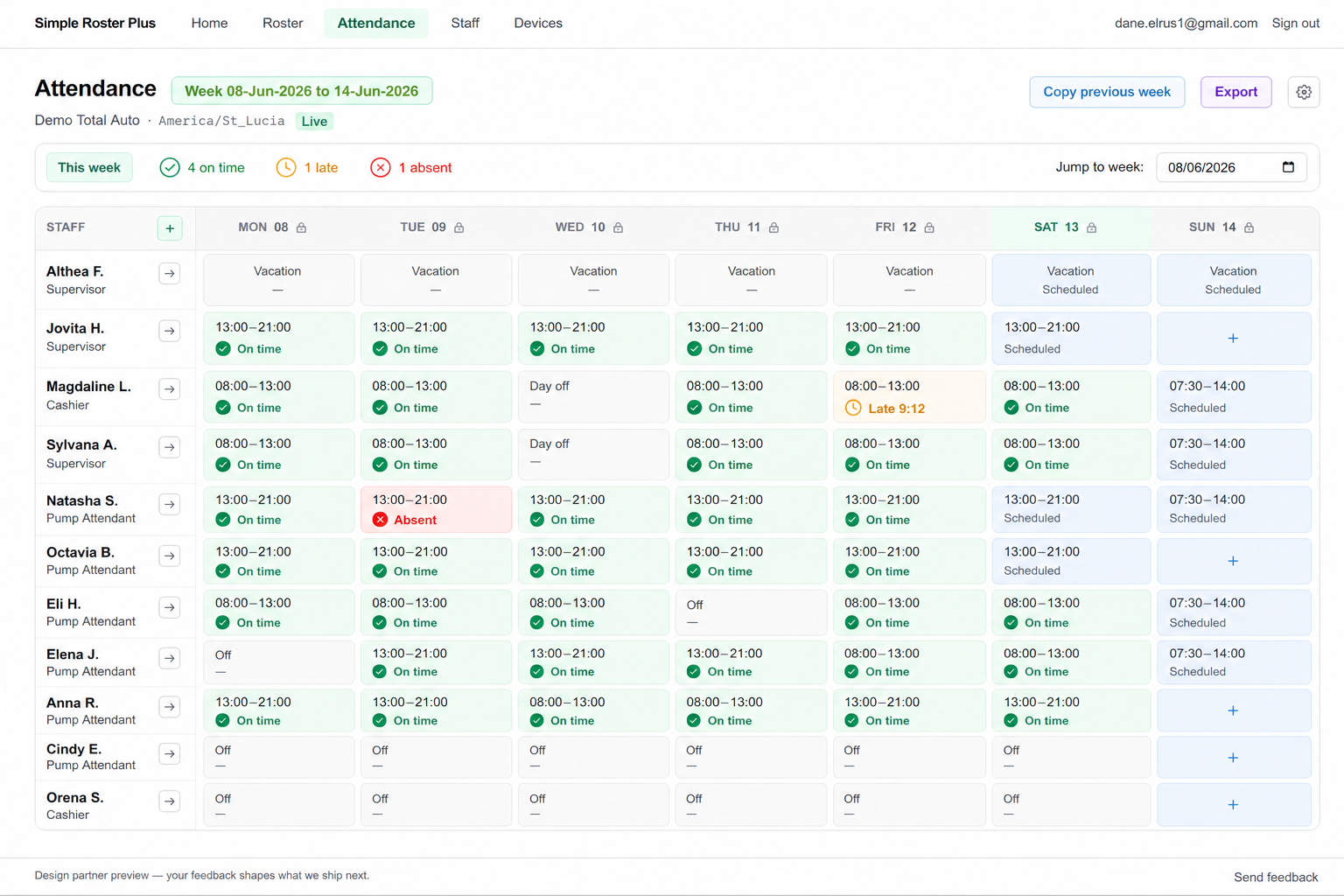This screenshot has height=896, width=1344.
Task: Open Magdaline L. Wednesday Day off cell
Action: click(x=593, y=396)
